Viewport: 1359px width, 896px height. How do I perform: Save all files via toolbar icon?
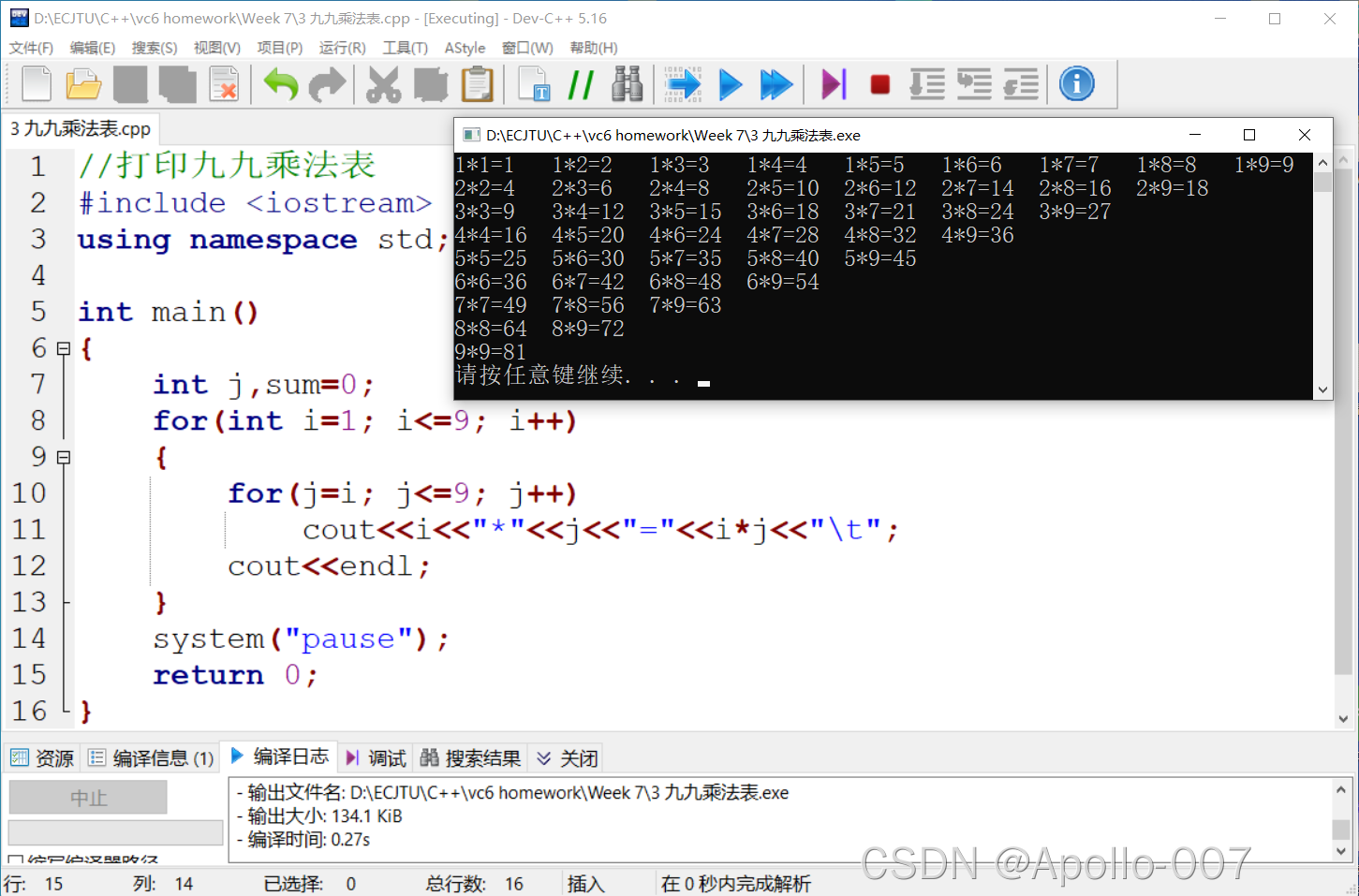coord(177,84)
